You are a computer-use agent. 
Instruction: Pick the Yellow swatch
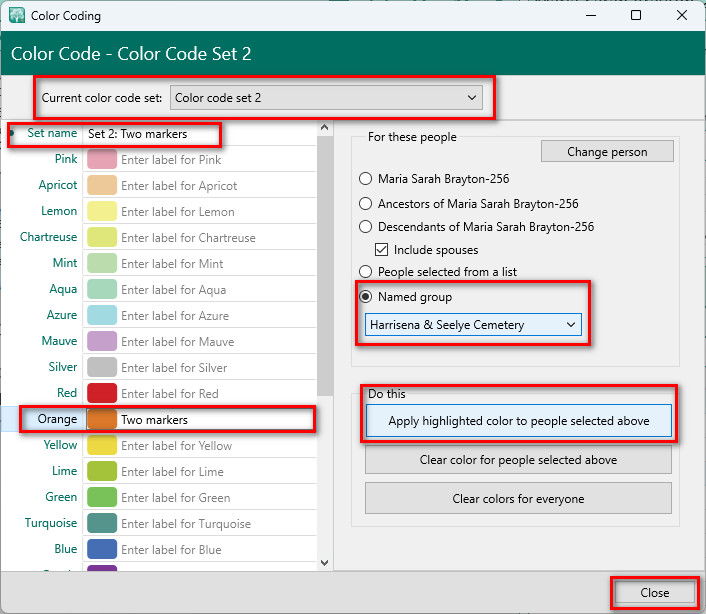pos(102,446)
